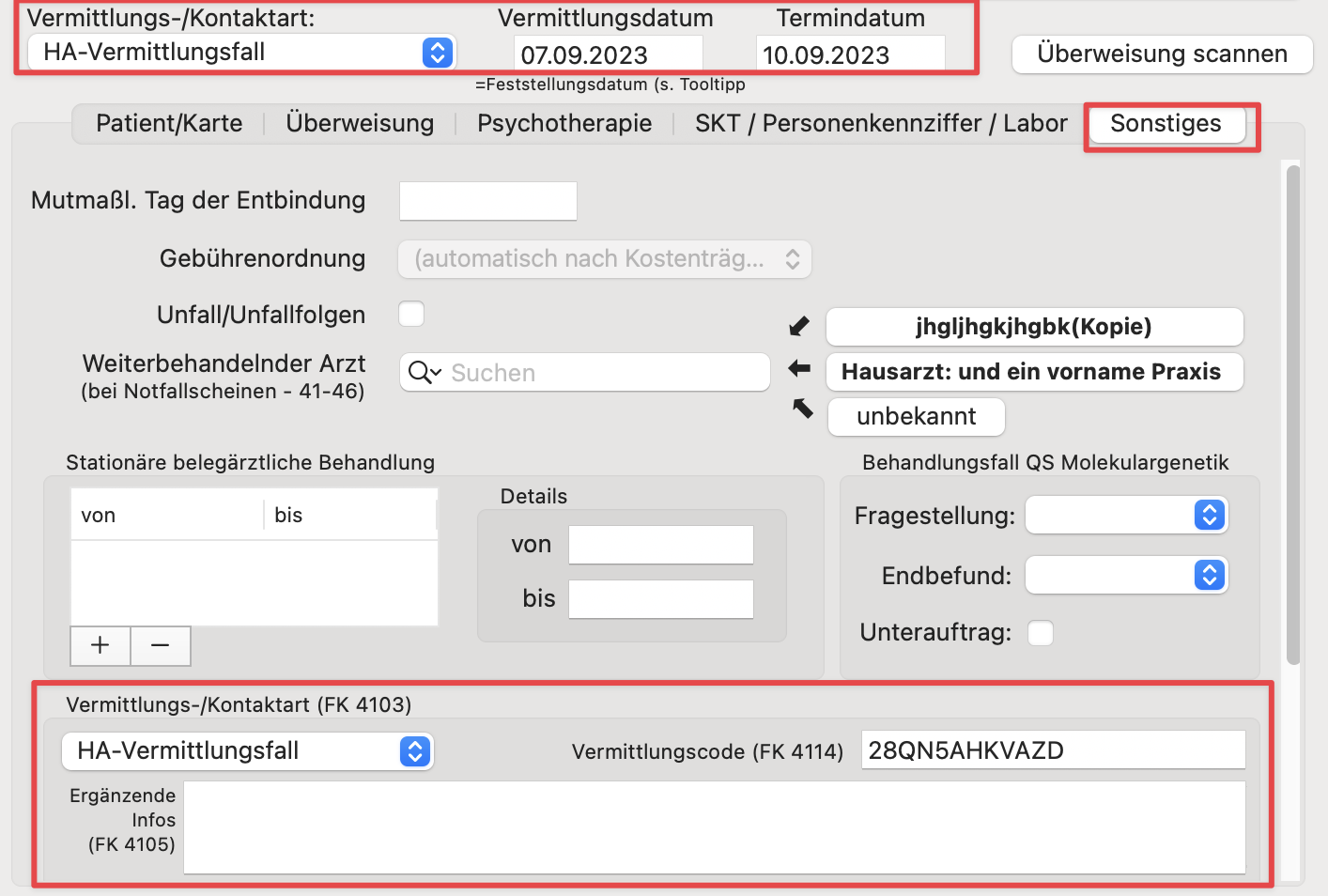The height and width of the screenshot is (896, 1328).
Task: Enable the Unterauftrag checkbox
Action: 1041,633
